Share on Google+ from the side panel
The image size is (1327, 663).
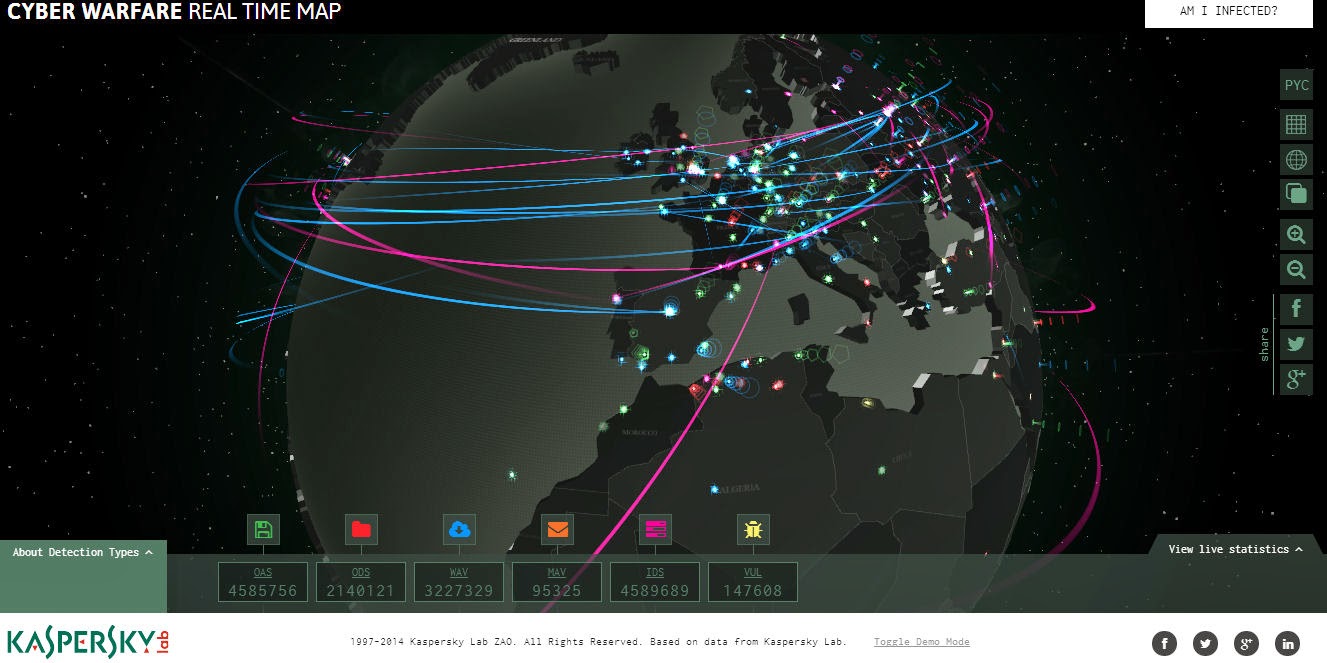tap(1296, 379)
